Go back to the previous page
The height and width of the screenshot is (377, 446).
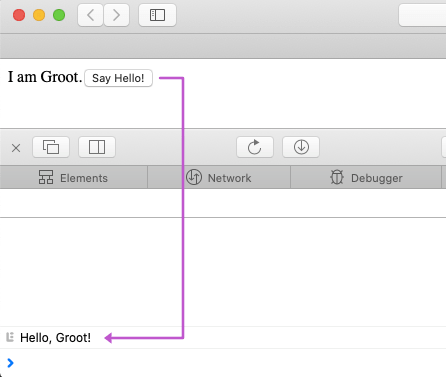pos(90,15)
